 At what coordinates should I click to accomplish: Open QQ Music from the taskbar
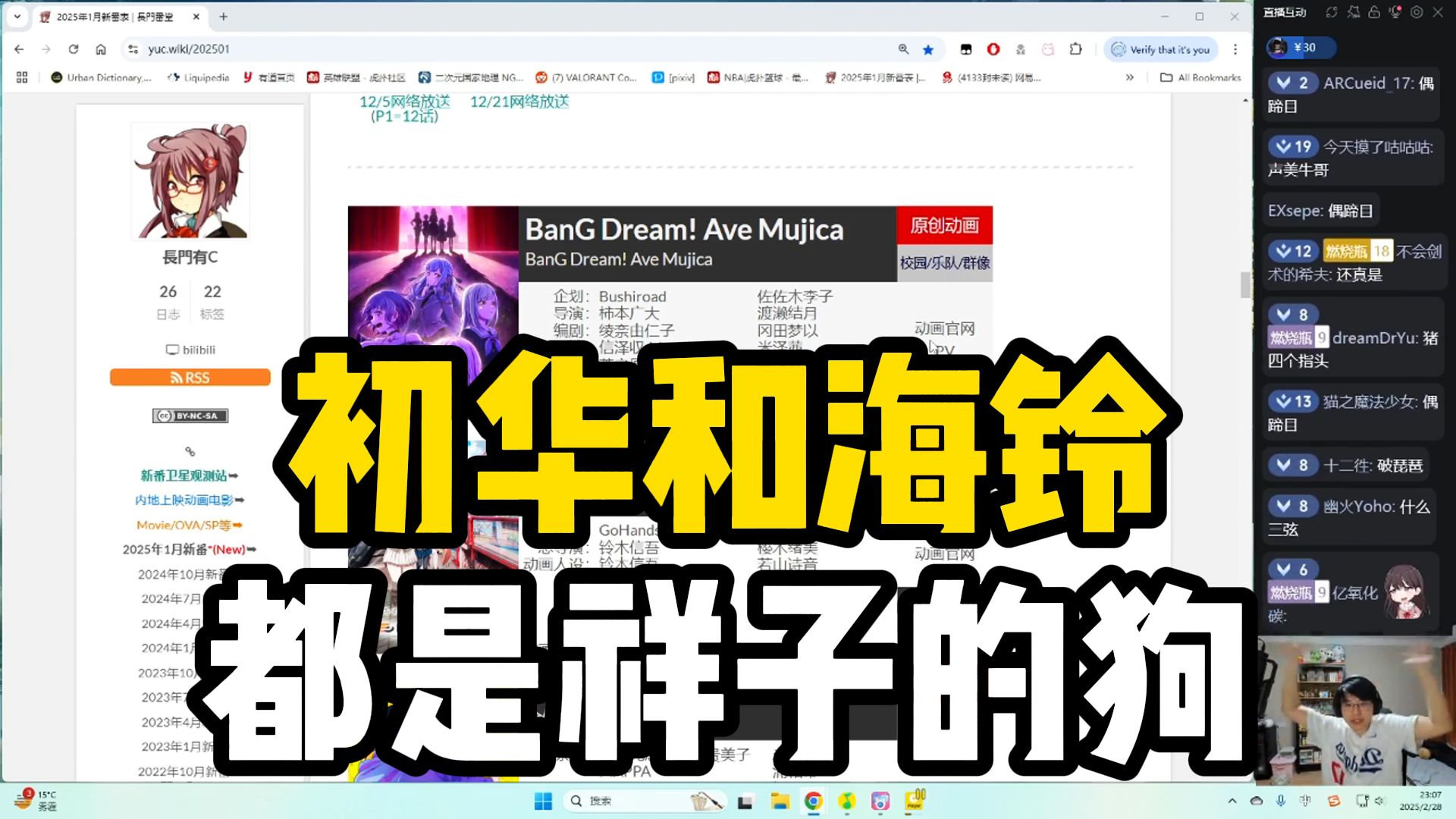click(846, 801)
